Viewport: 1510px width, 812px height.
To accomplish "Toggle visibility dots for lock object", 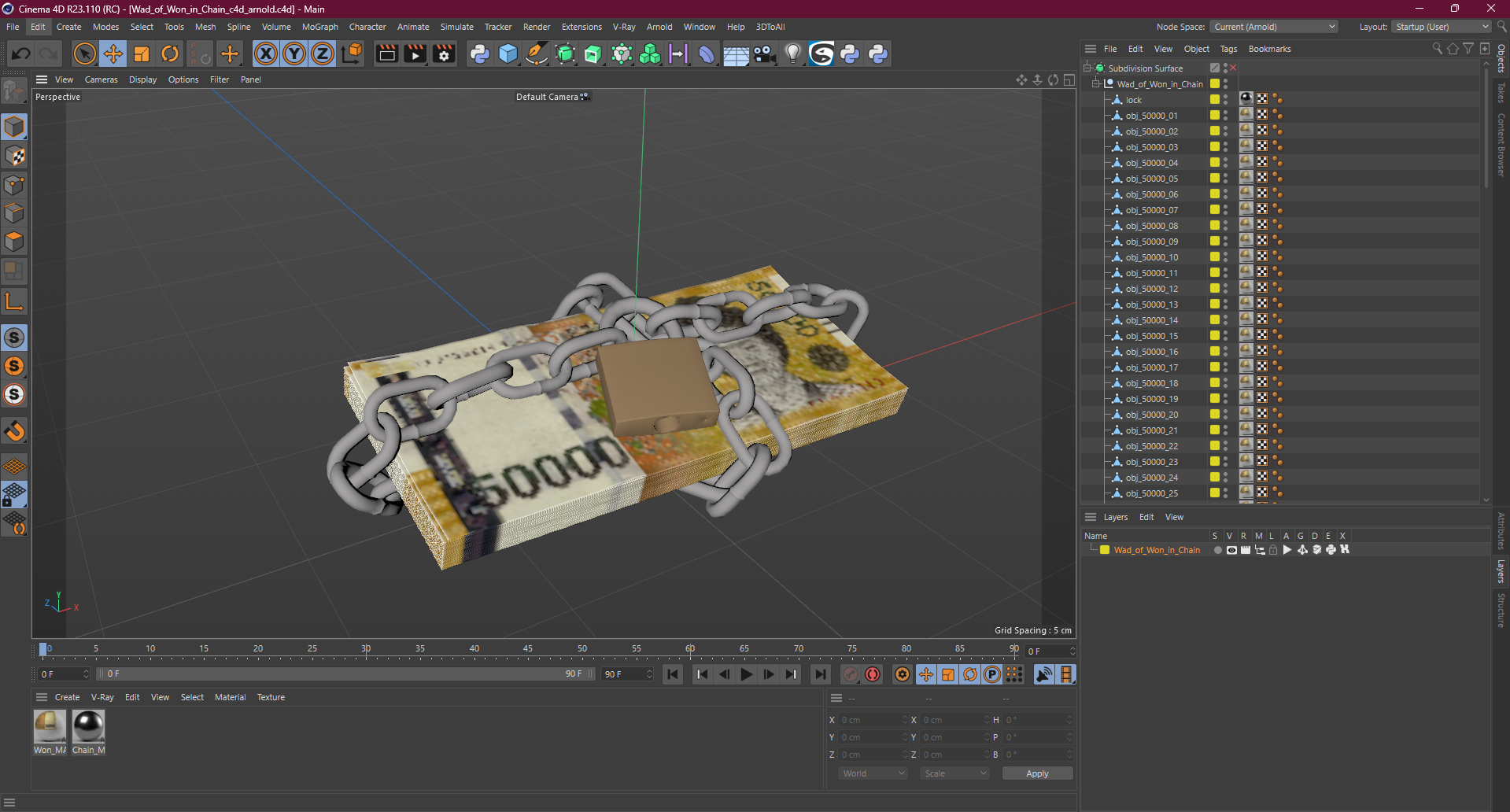I will click(1225, 100).
